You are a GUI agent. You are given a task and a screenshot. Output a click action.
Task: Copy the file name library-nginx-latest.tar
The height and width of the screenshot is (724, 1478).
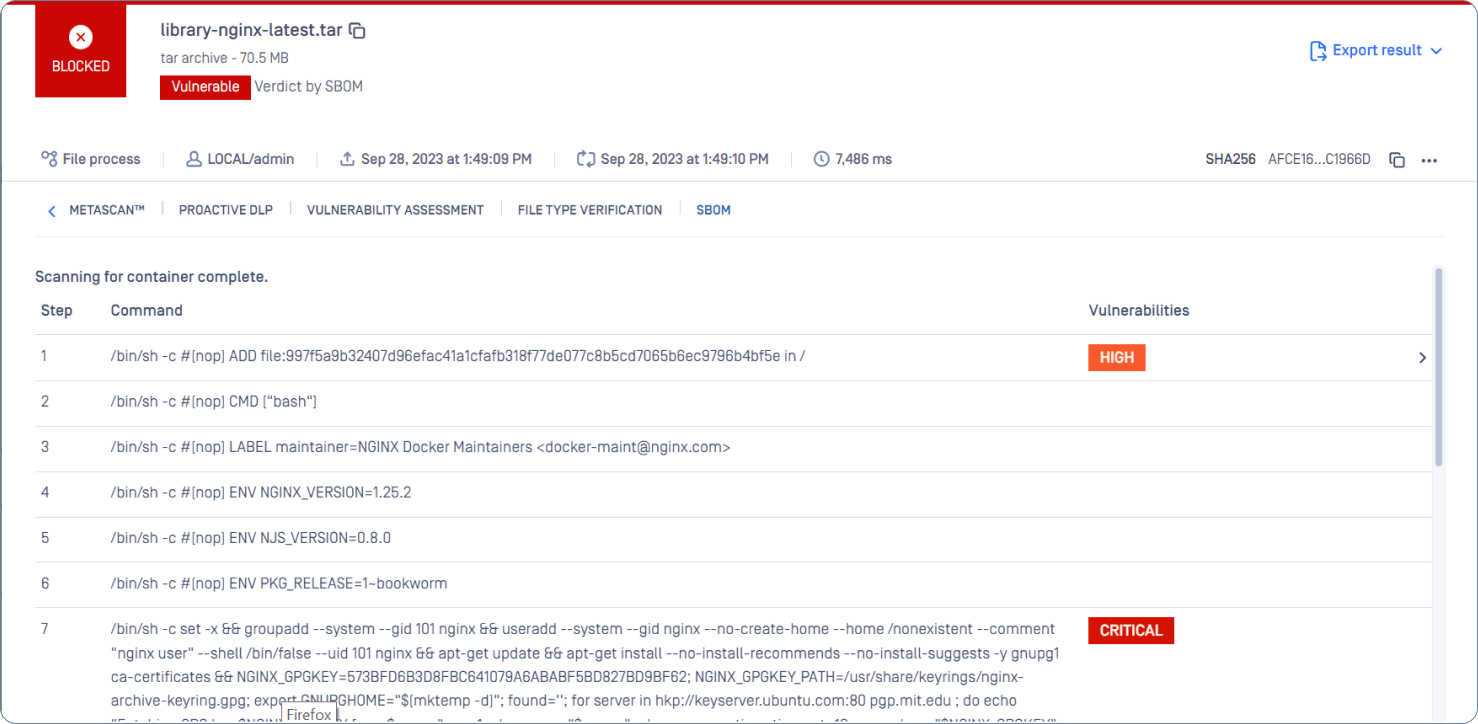(x=358, y=31)
